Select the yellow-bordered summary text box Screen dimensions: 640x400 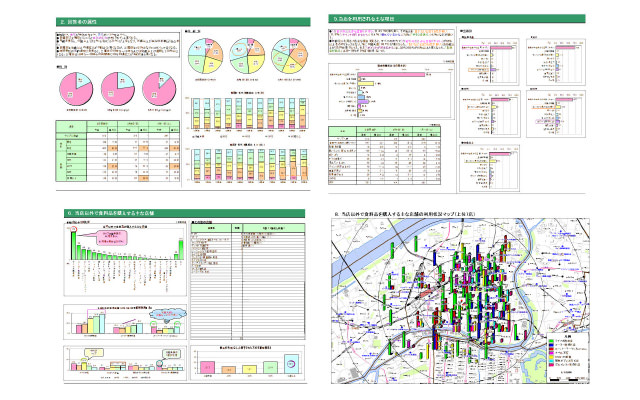click(118, 46)
